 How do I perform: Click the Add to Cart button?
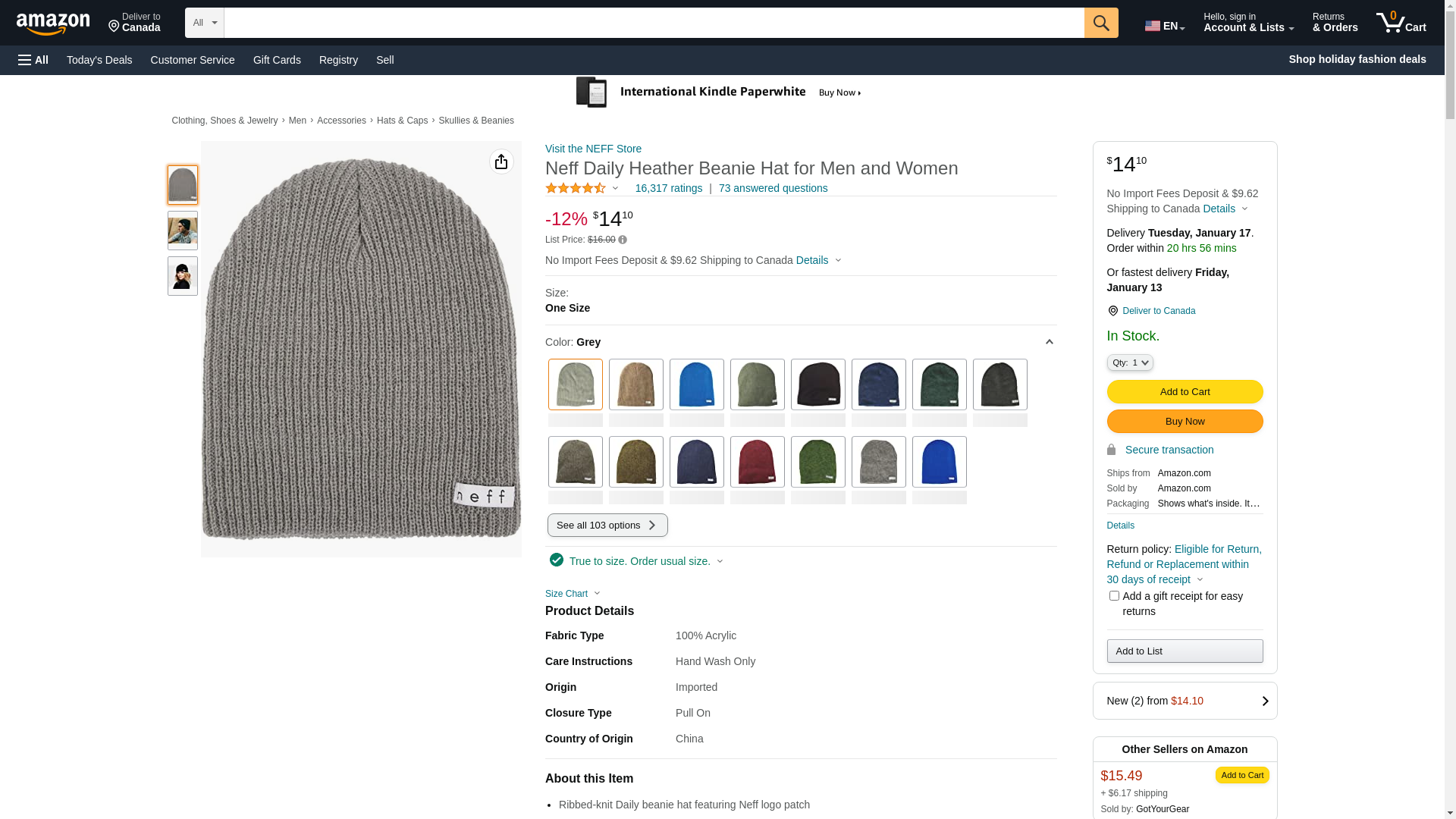pos(1185,392)
